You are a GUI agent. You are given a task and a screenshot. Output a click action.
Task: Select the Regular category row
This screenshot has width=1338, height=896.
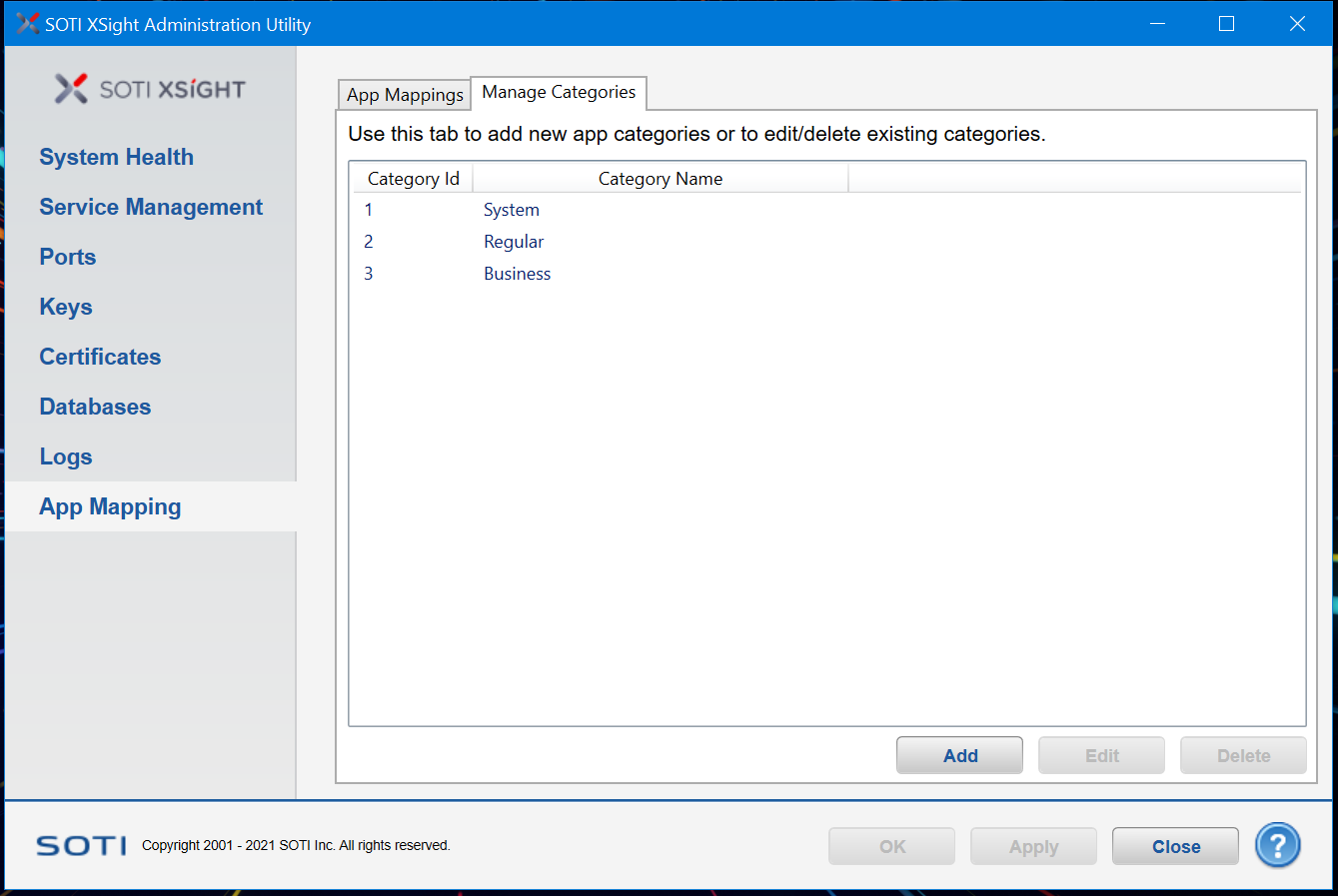tap(826, 242)
